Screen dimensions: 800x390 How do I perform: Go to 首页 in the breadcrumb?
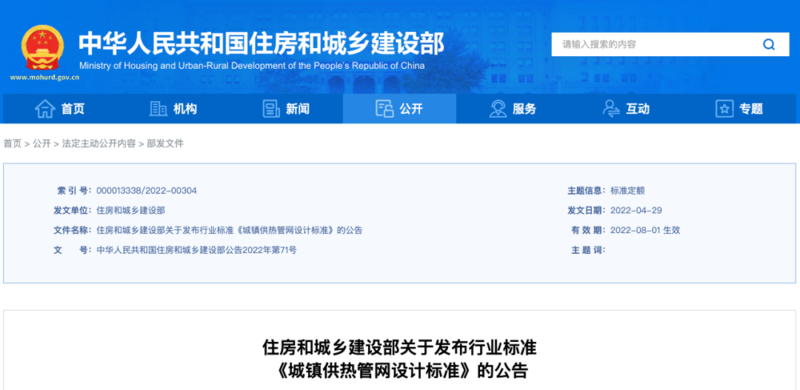click(12, 144)
